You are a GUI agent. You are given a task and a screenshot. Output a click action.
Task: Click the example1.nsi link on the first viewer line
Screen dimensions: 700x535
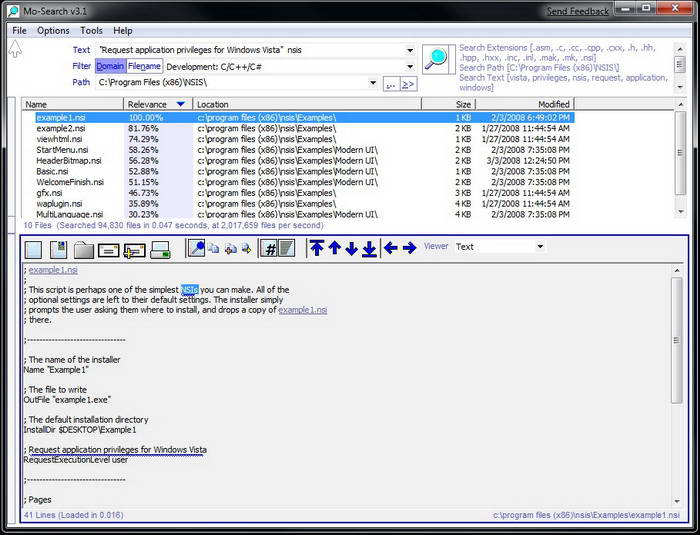click(53, 270)
